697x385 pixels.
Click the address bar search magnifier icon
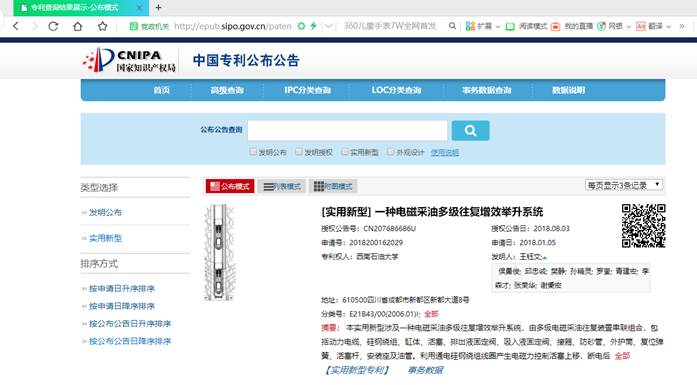[452, 26]
